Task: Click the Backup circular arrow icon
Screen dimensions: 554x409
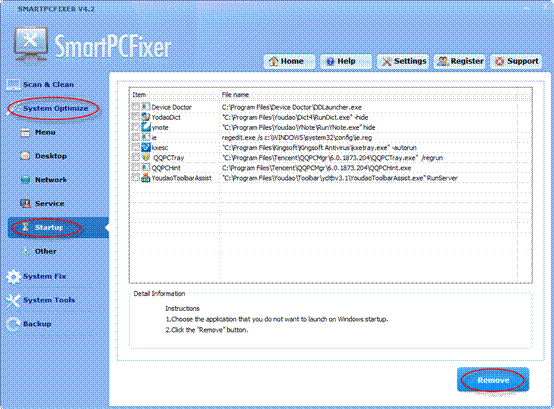Action: pos(13,324)
